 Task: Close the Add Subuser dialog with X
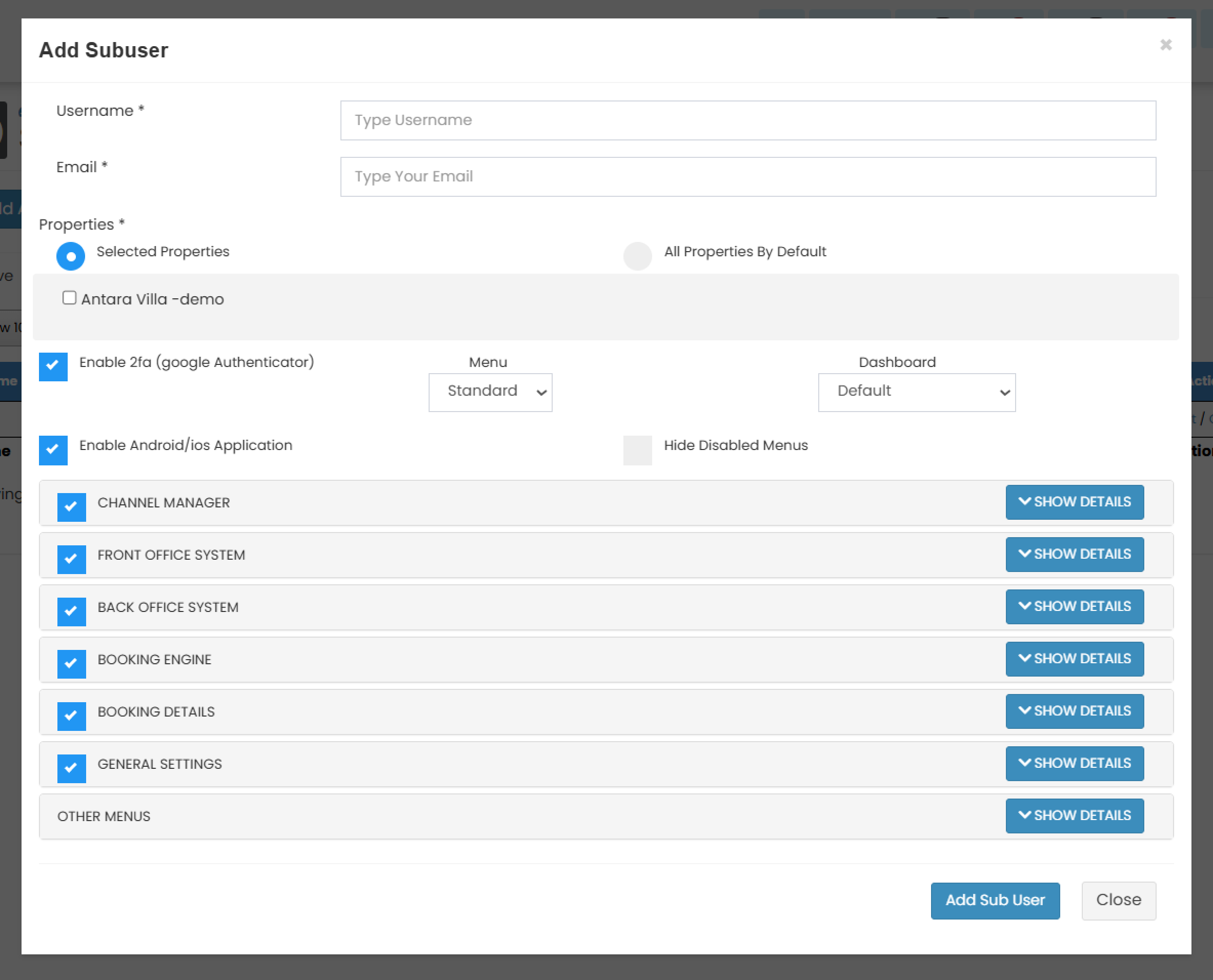pos(1165,45)
